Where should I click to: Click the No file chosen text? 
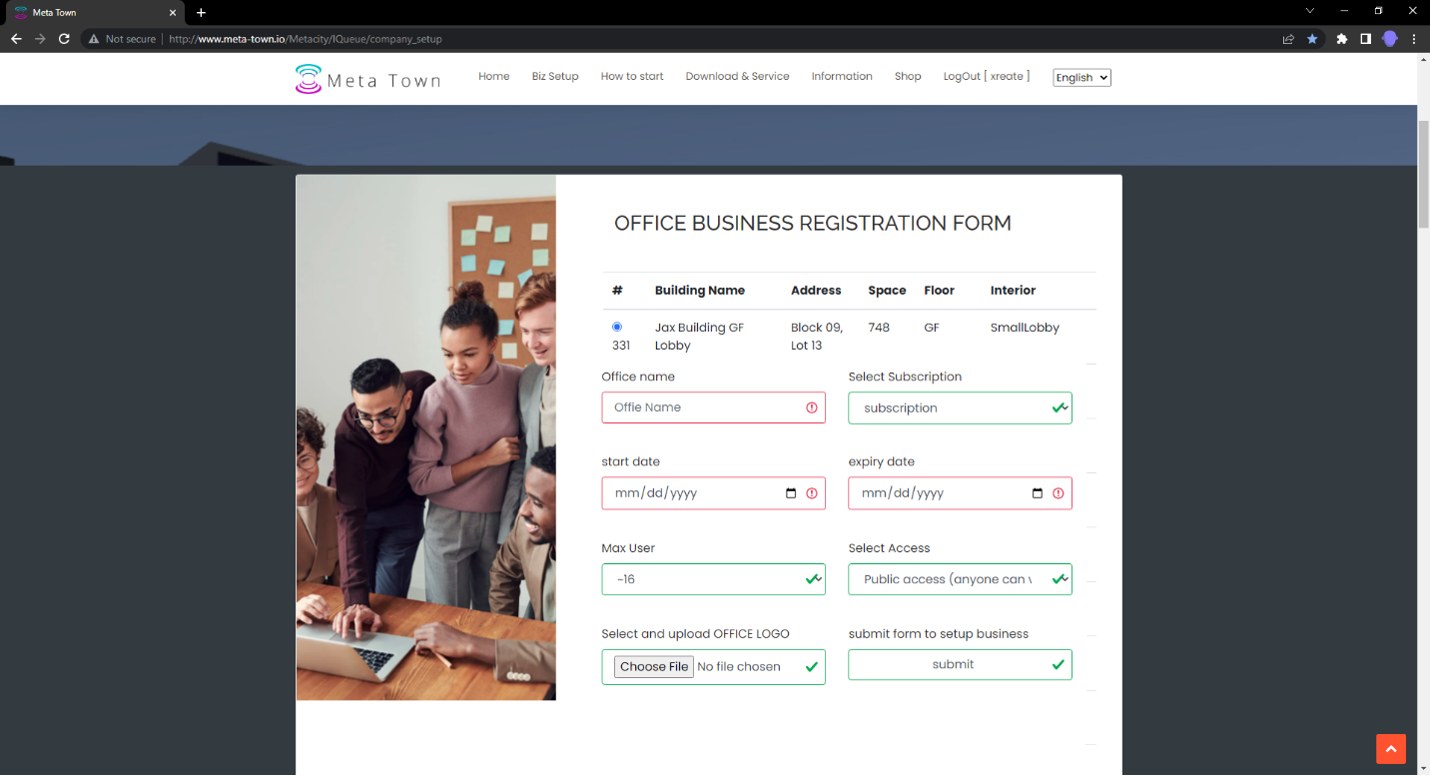pos(739,667)
